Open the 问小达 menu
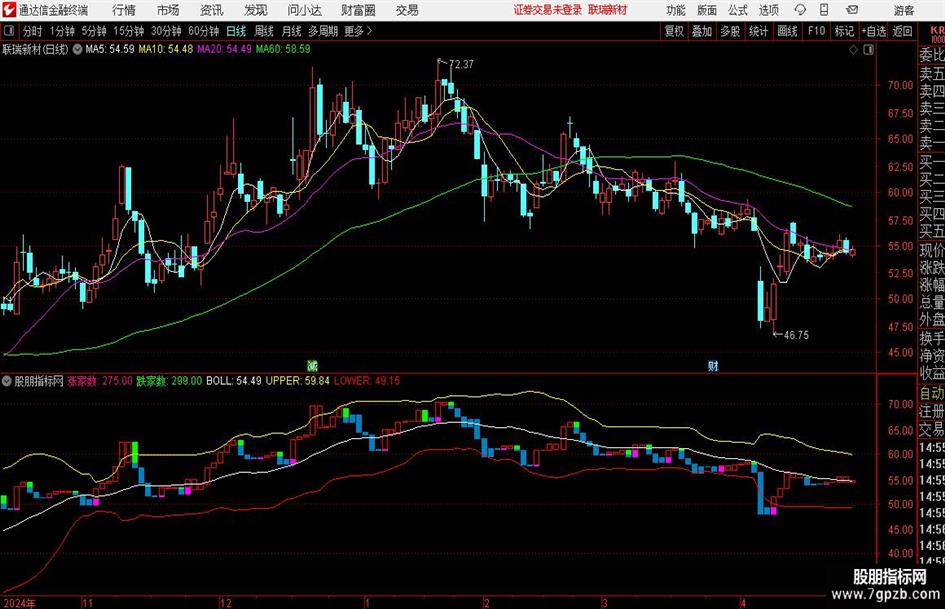This screenshot has width=945, height=609. point(304,10)
